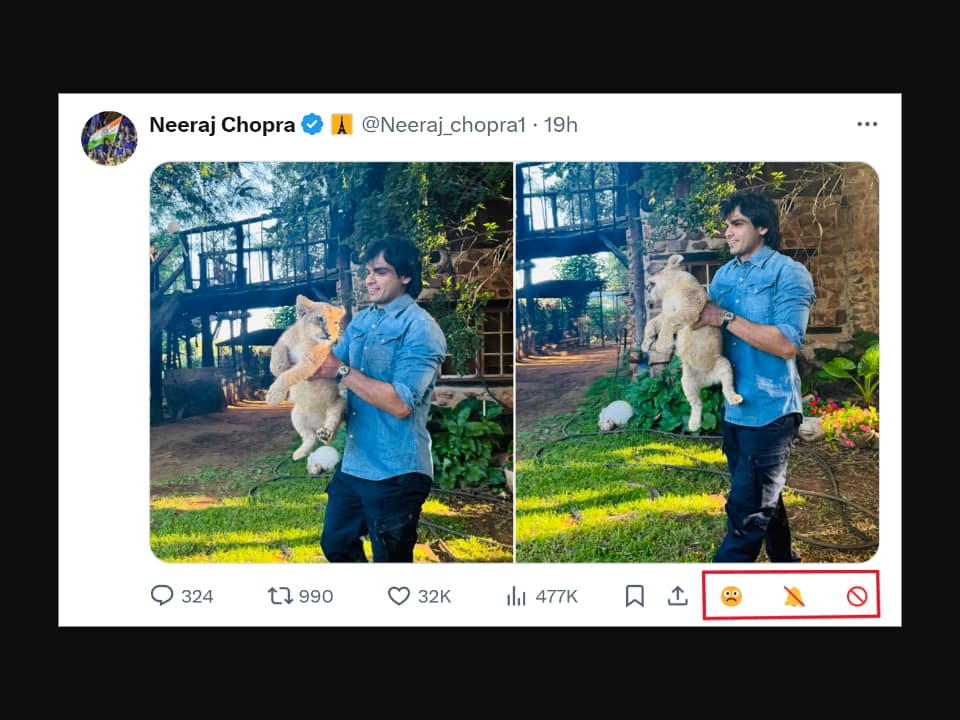Click the blue verified checkmark badge
Viewport: 960px width, 720px height.
click(312, 125)
